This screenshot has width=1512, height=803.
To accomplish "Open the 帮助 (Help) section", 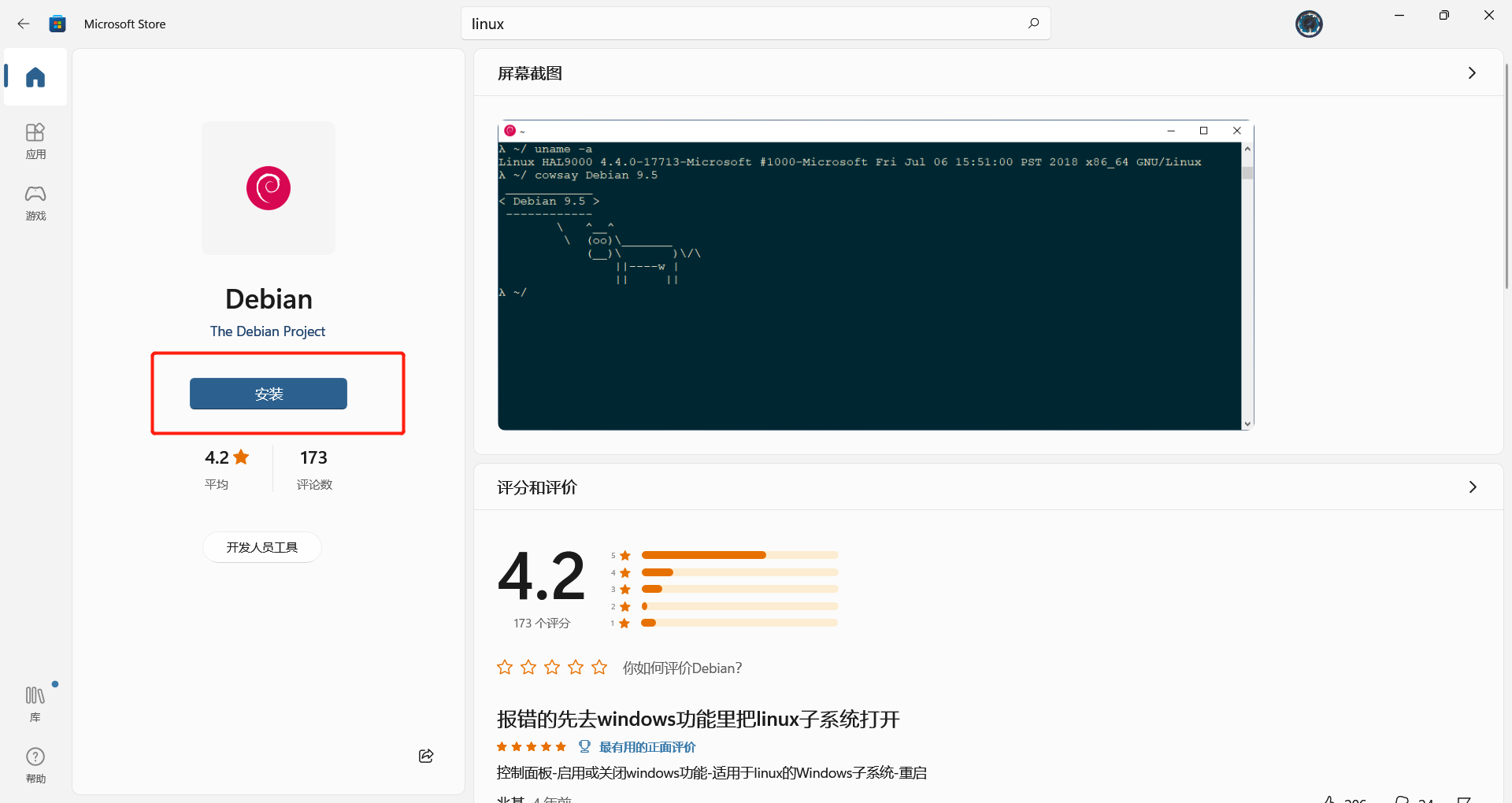I will coord(35,765).
